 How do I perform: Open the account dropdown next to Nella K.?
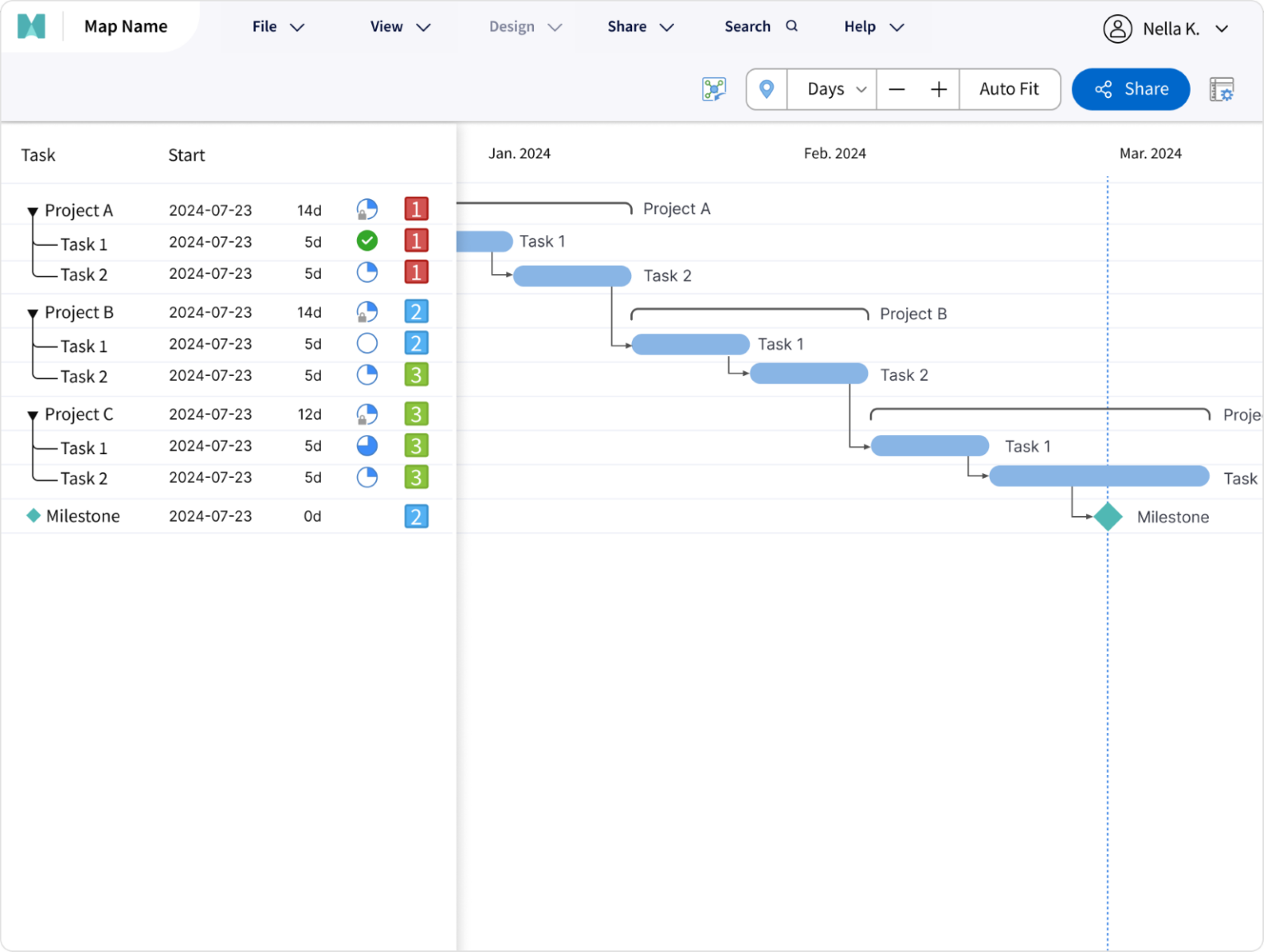coord(1221,27)
